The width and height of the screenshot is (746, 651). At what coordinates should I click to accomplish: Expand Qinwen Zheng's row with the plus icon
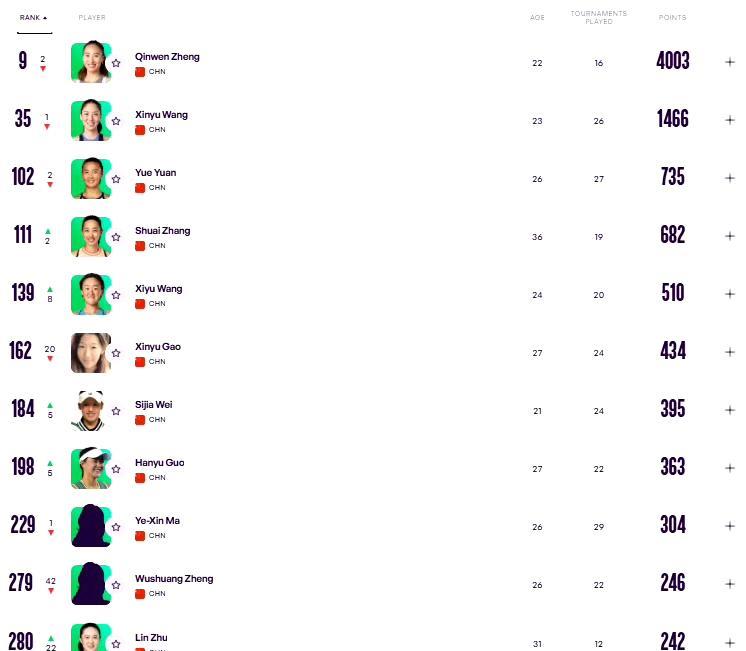tap(730, 62)
